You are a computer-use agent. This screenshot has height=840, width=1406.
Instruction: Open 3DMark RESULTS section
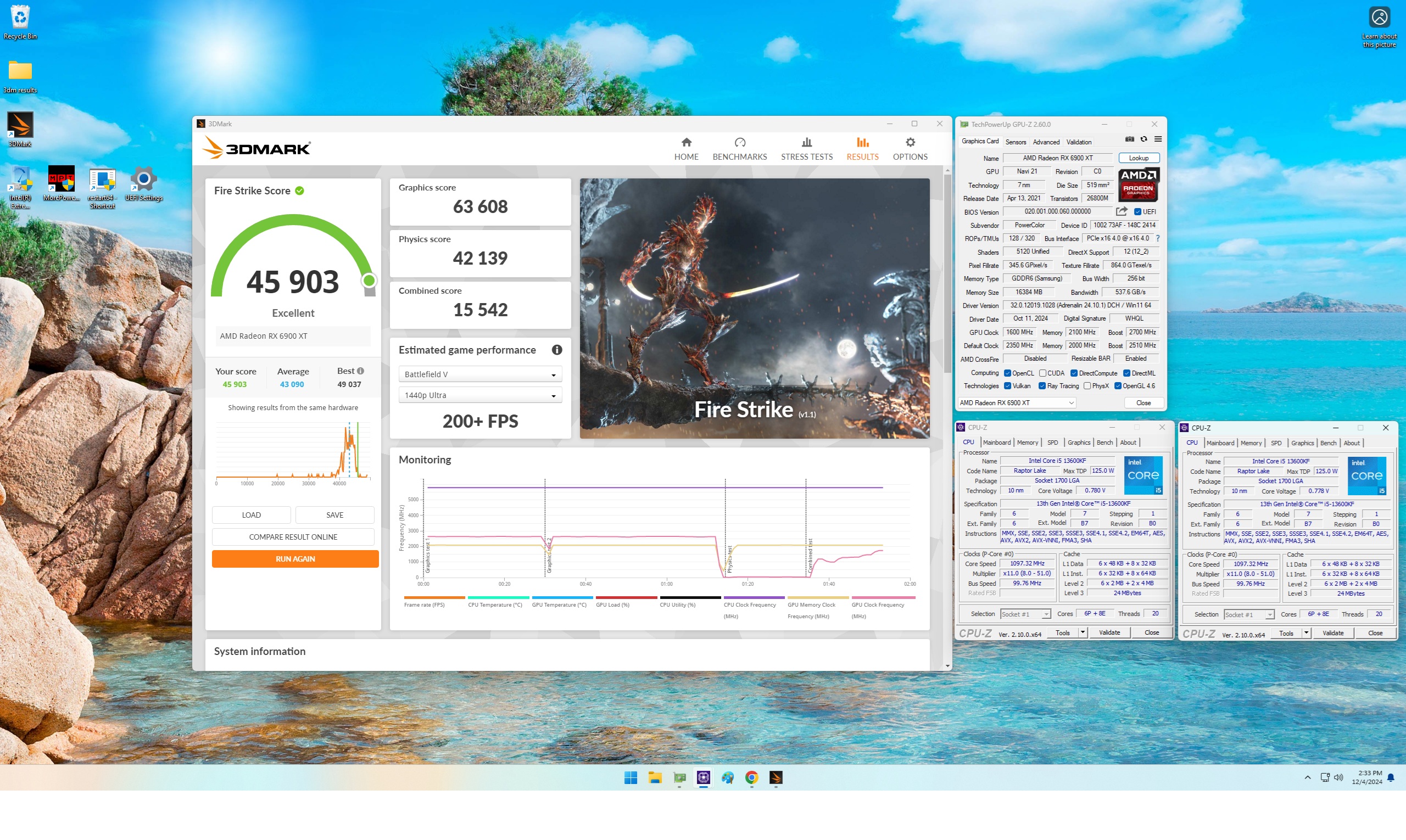[x=862, y=149]
